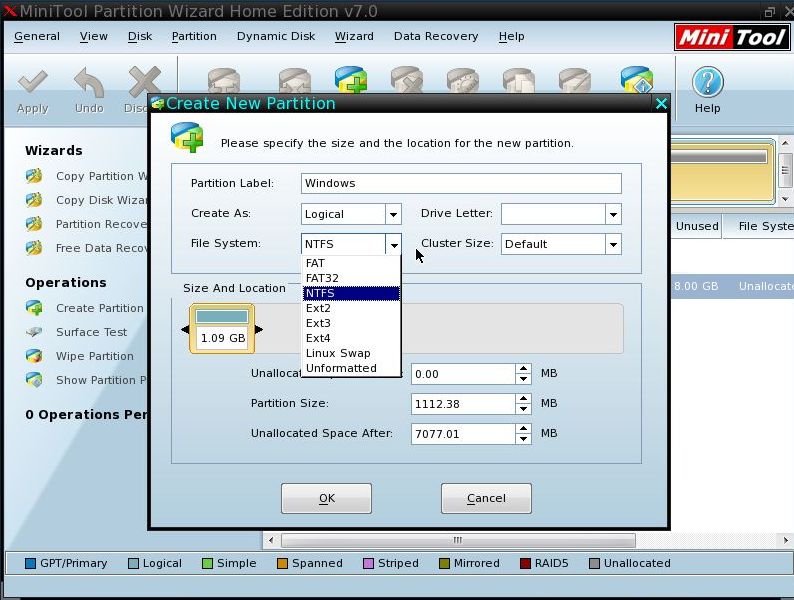Open the Disk menu

click(140, 36)
